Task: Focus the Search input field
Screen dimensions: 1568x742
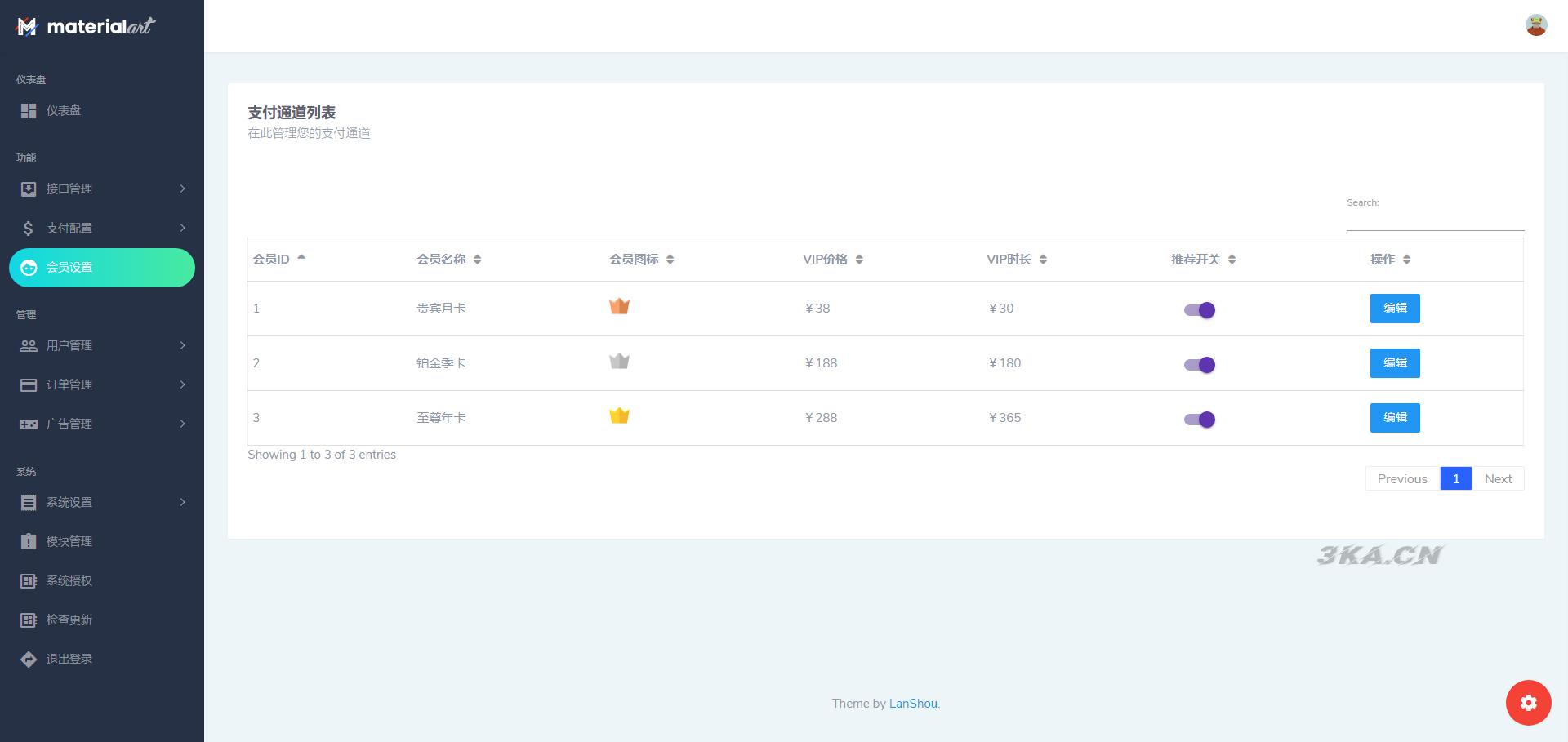Action: point(1434,220)
